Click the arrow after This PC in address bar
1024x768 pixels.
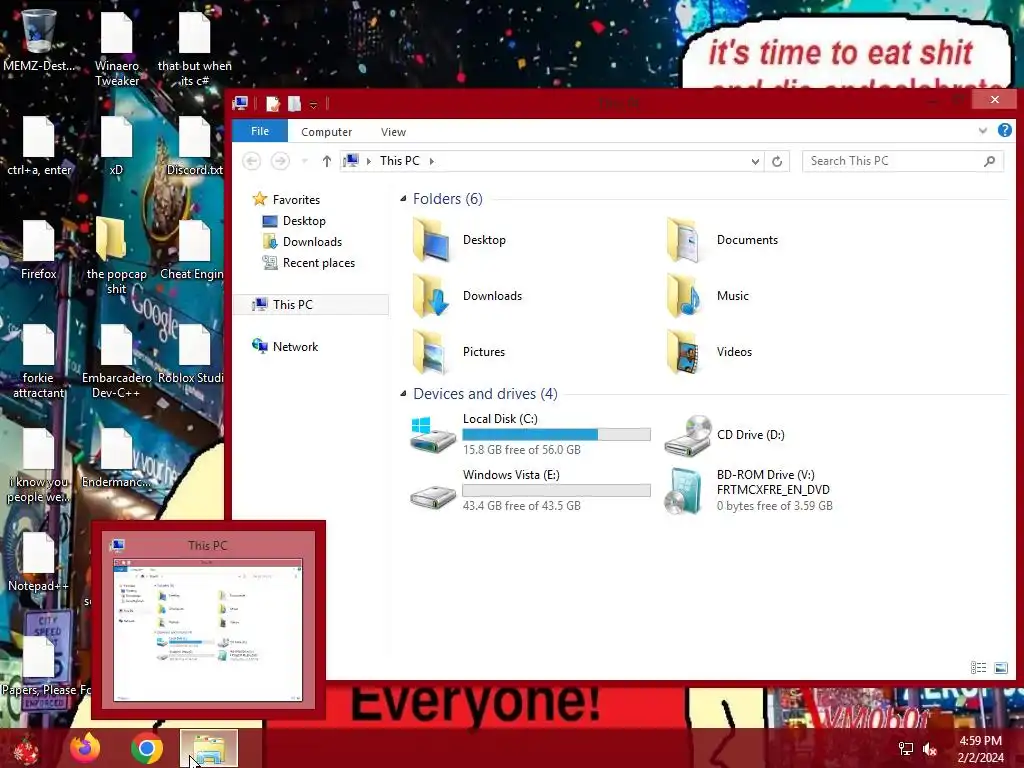[432, 161]
